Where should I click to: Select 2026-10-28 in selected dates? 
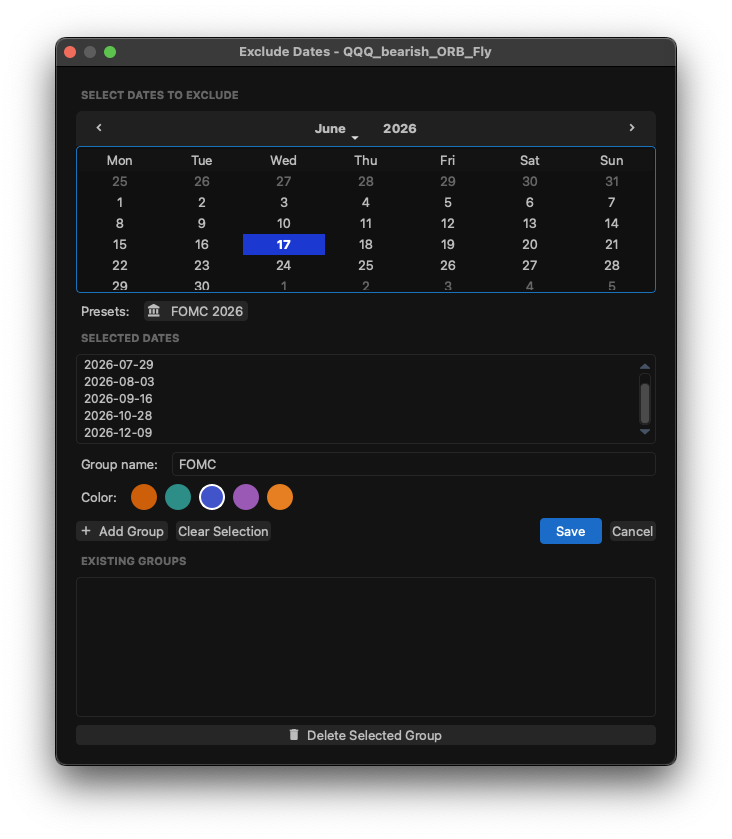(x=118, y=416)
